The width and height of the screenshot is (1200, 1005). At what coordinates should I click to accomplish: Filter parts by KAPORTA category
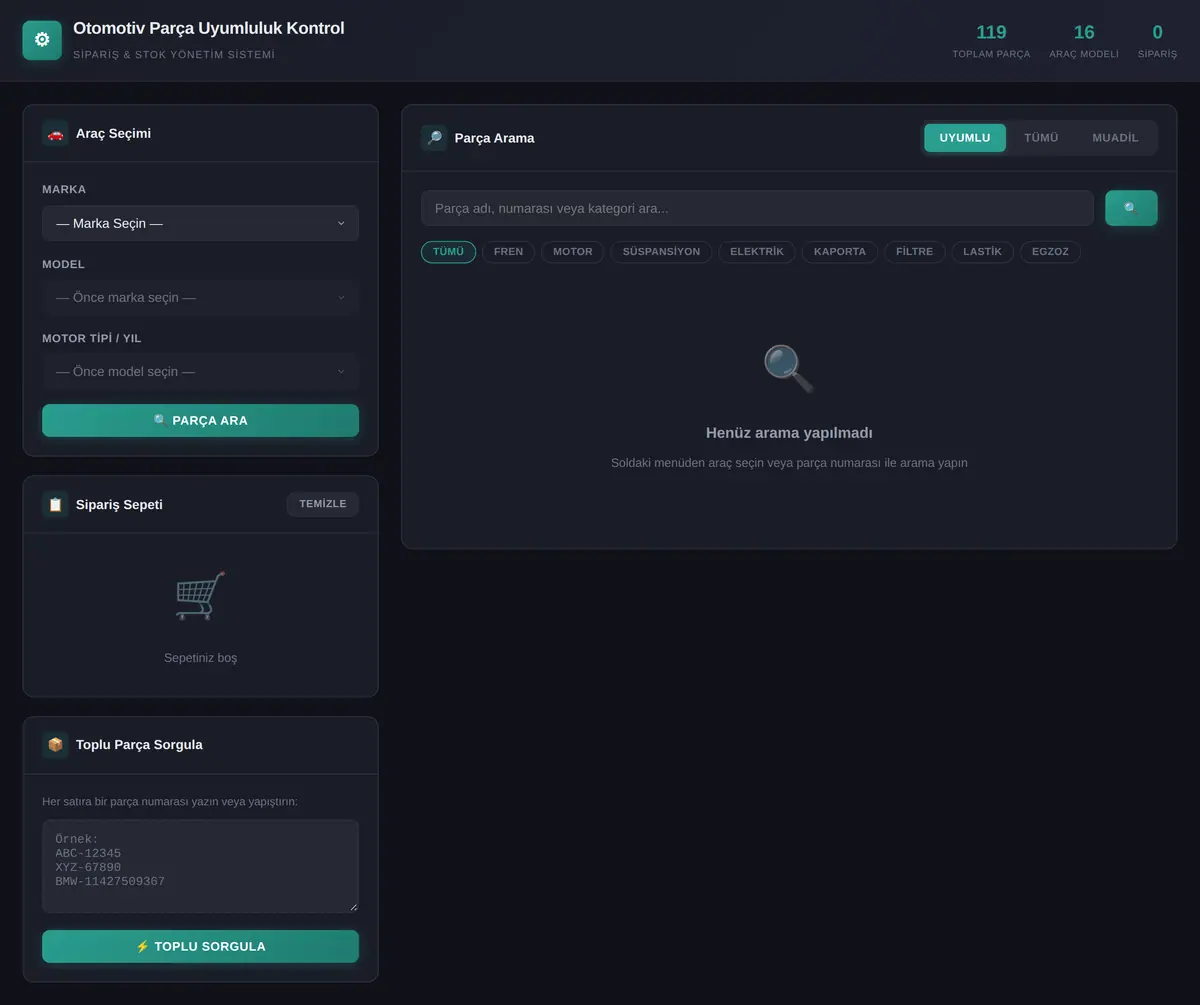pyautogui.click(x=840, y=252)
